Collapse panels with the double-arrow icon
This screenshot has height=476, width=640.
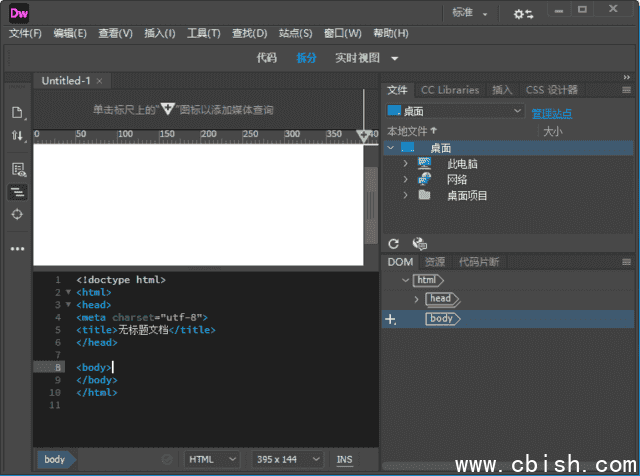coord(627,77)
